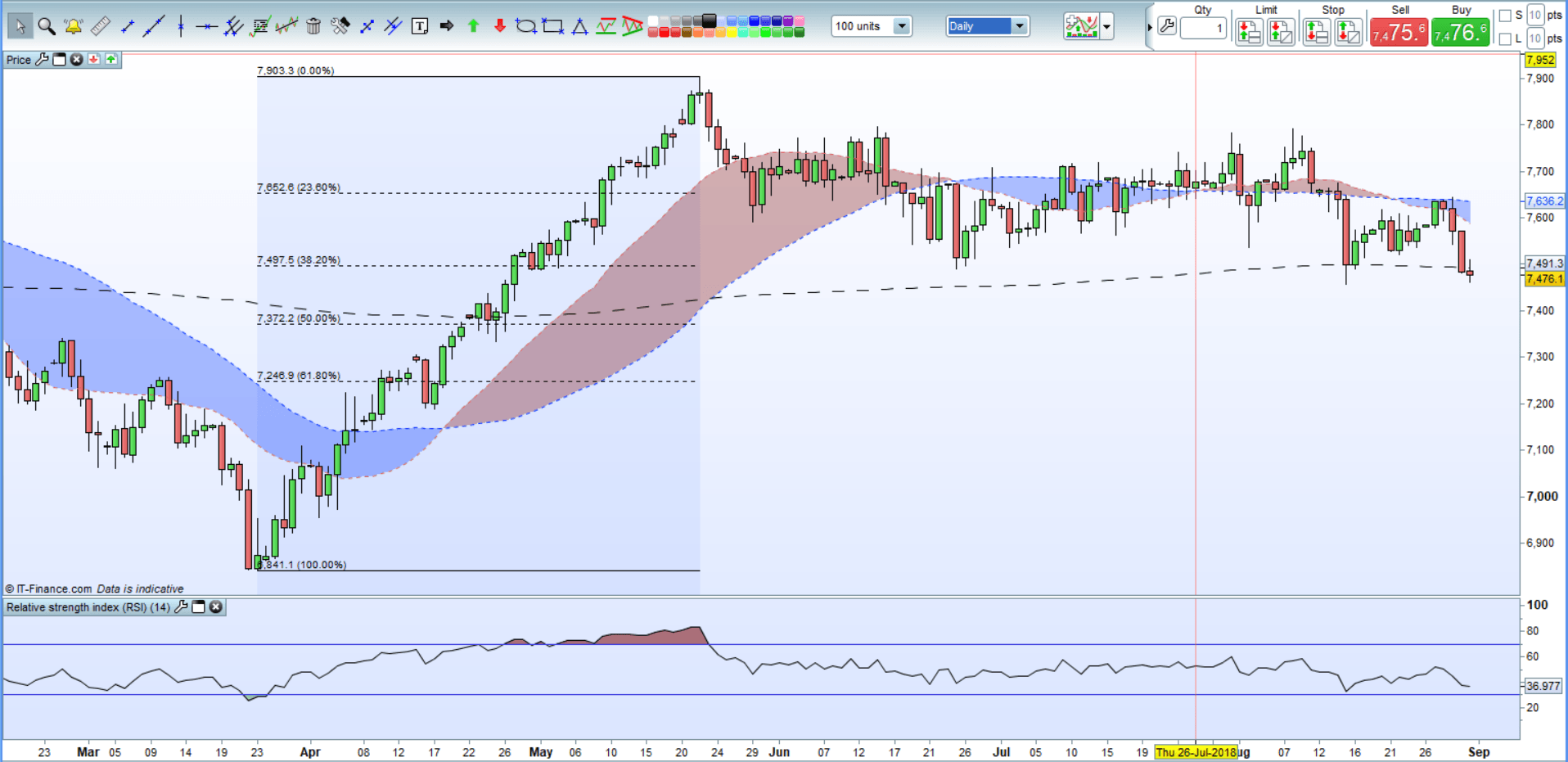Select the double-arrow line tool
Viewport: 1568px width, 762px height.
pyautogui.click(x=367, y=27)
